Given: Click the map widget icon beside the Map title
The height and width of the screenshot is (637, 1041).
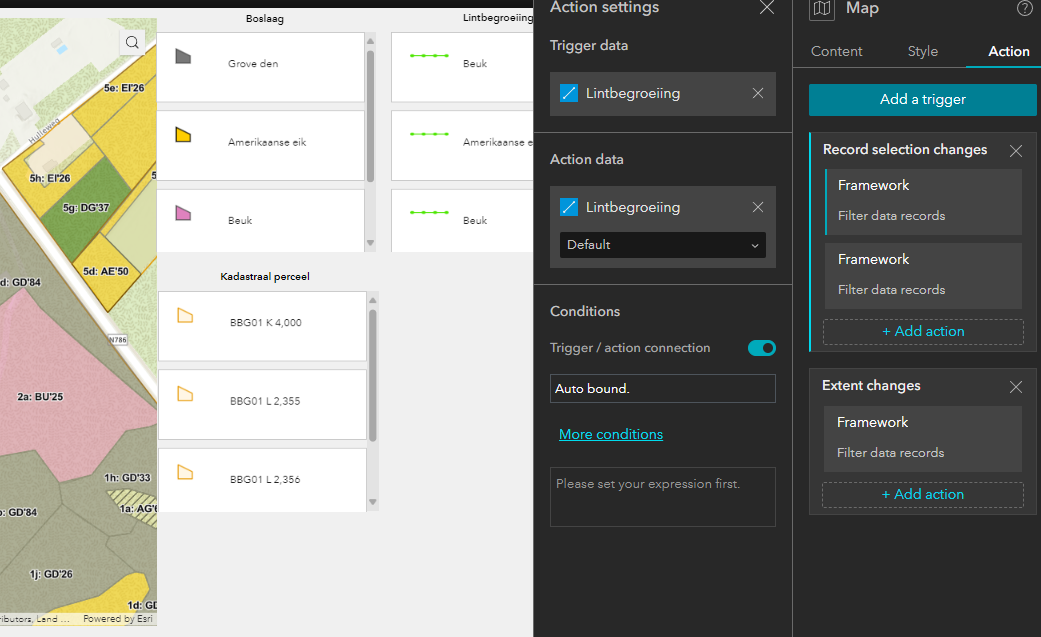Looking at the screenshot, I should tap(822, 9).
